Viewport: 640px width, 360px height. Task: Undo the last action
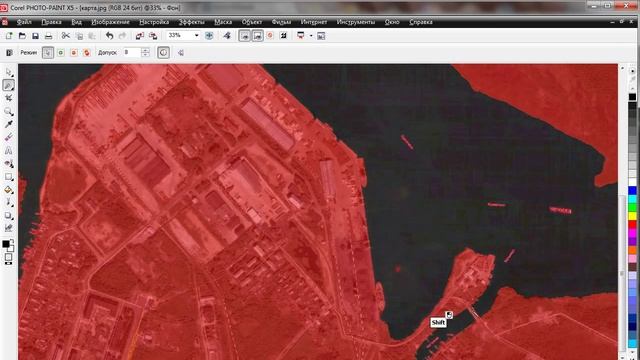click(109, 36)
